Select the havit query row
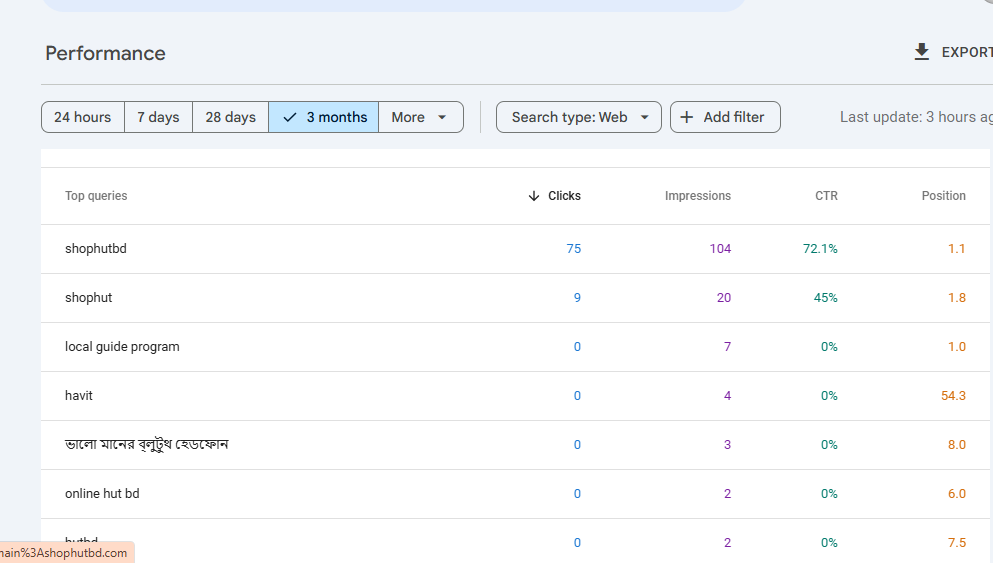The image size is (993, 563). tap(79, 396)
